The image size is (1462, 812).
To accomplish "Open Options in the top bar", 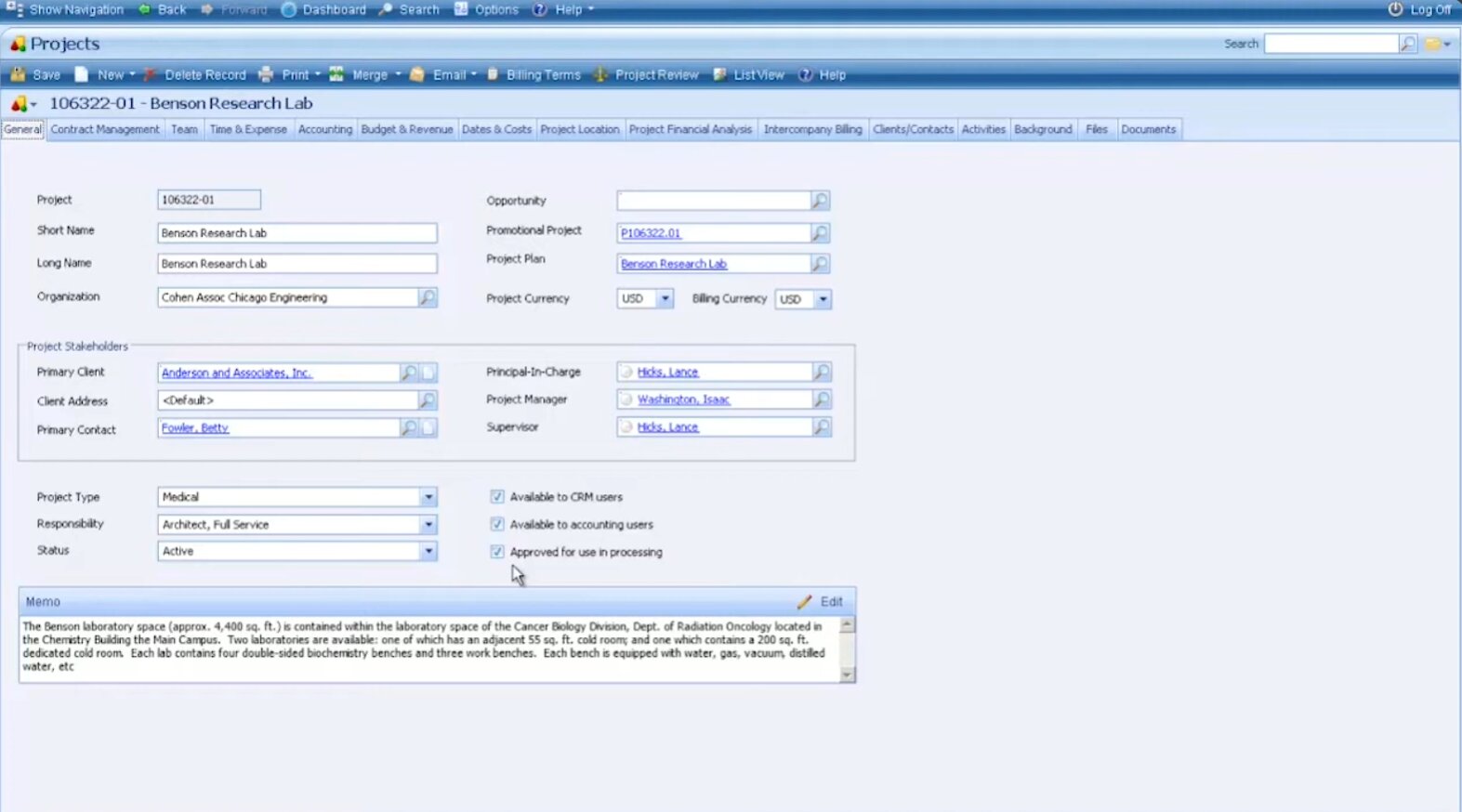I will (486, 9).
